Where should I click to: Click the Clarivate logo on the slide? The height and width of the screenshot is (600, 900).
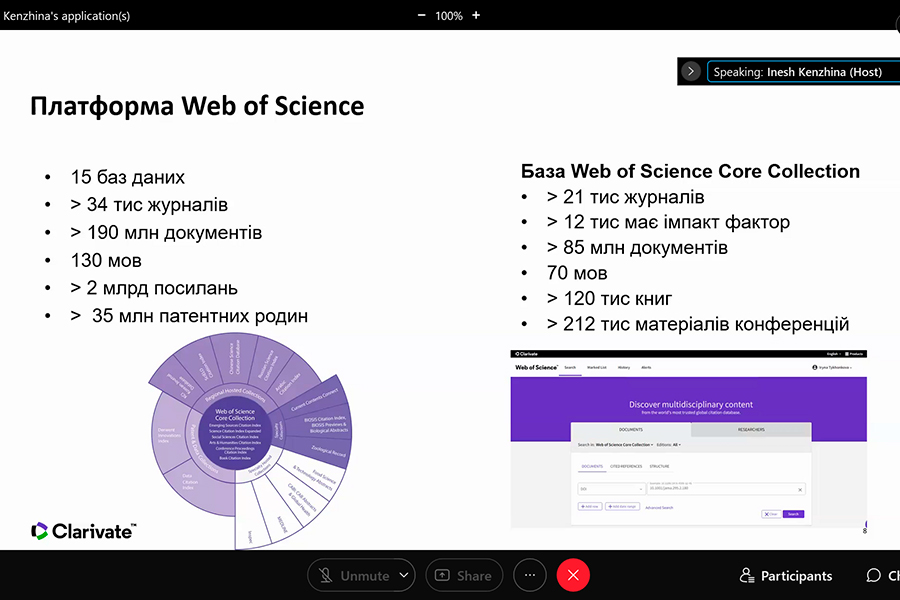point(84,531)
